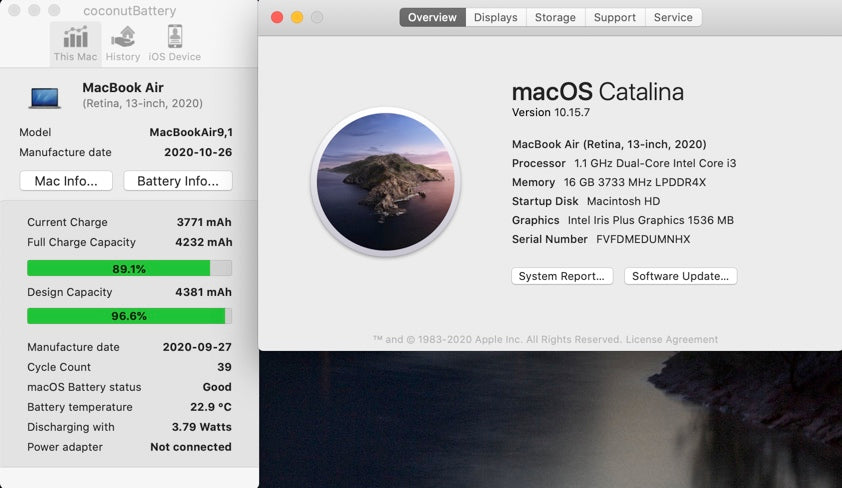Click the 4232 mAh full charge value
The width and height of the screenshot is (842, 488).
[204, 242]
